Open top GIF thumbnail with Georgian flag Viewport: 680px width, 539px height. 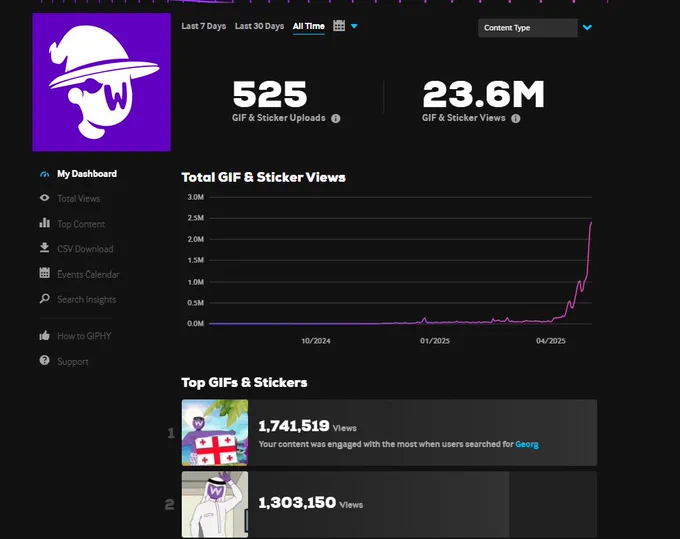tap(215, 432)
